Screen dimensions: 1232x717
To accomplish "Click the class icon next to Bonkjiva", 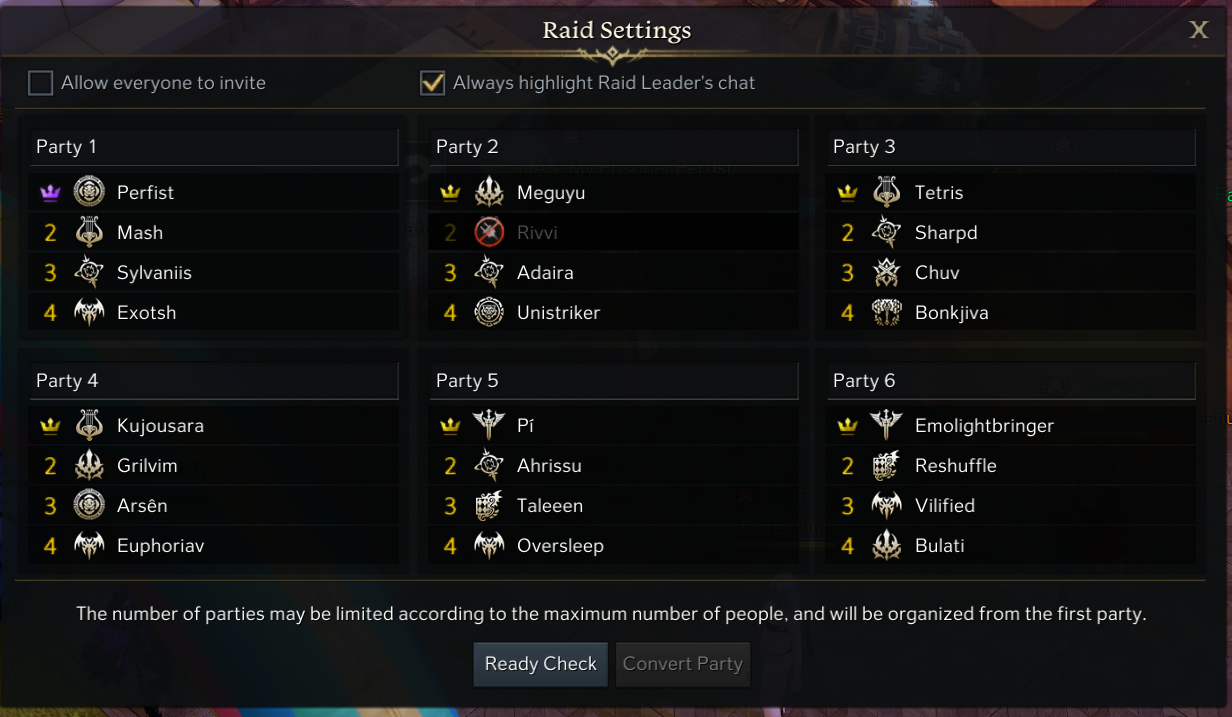I will point(887,312).
